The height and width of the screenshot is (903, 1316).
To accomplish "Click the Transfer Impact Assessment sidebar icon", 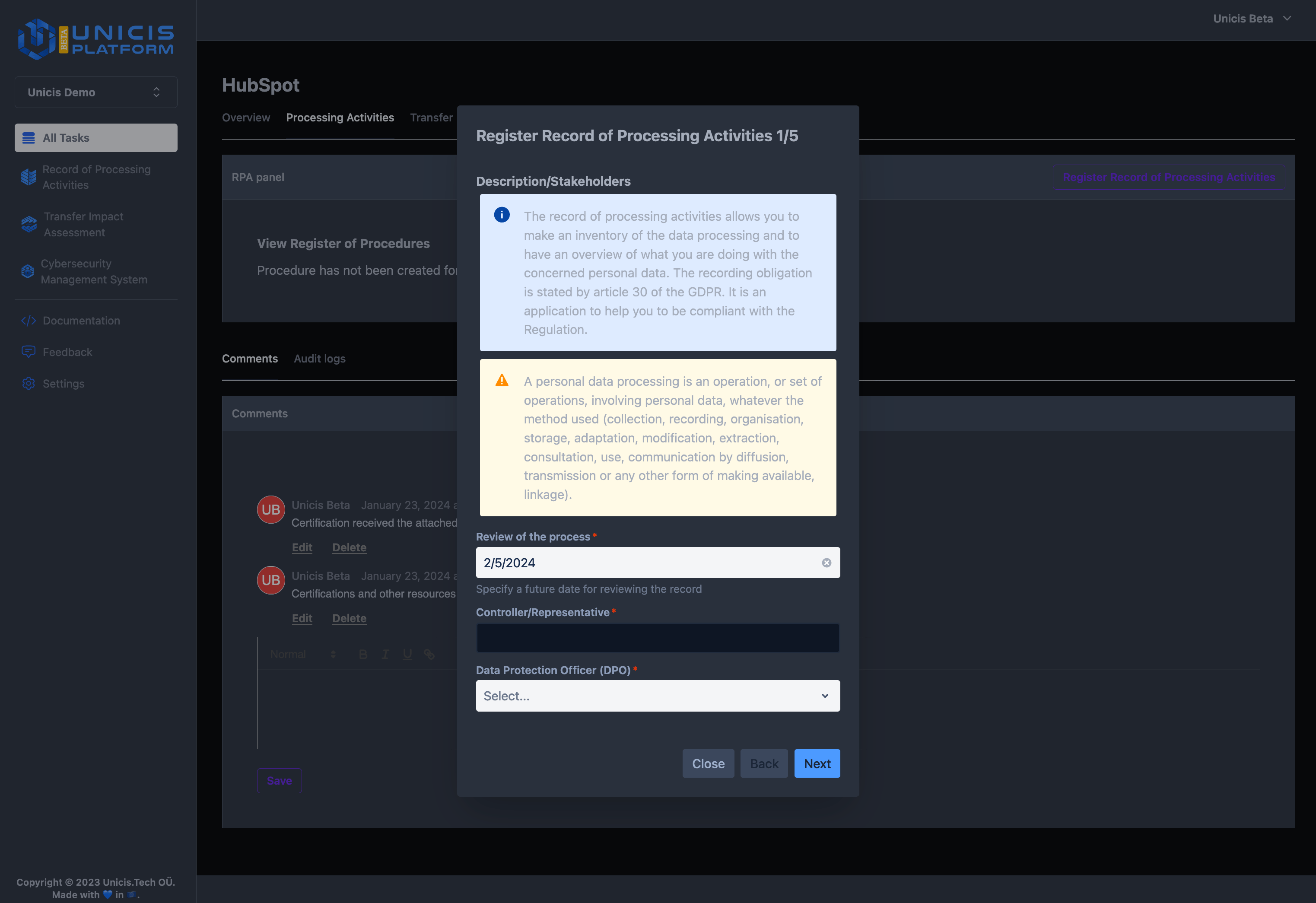I will coord(29,224).
